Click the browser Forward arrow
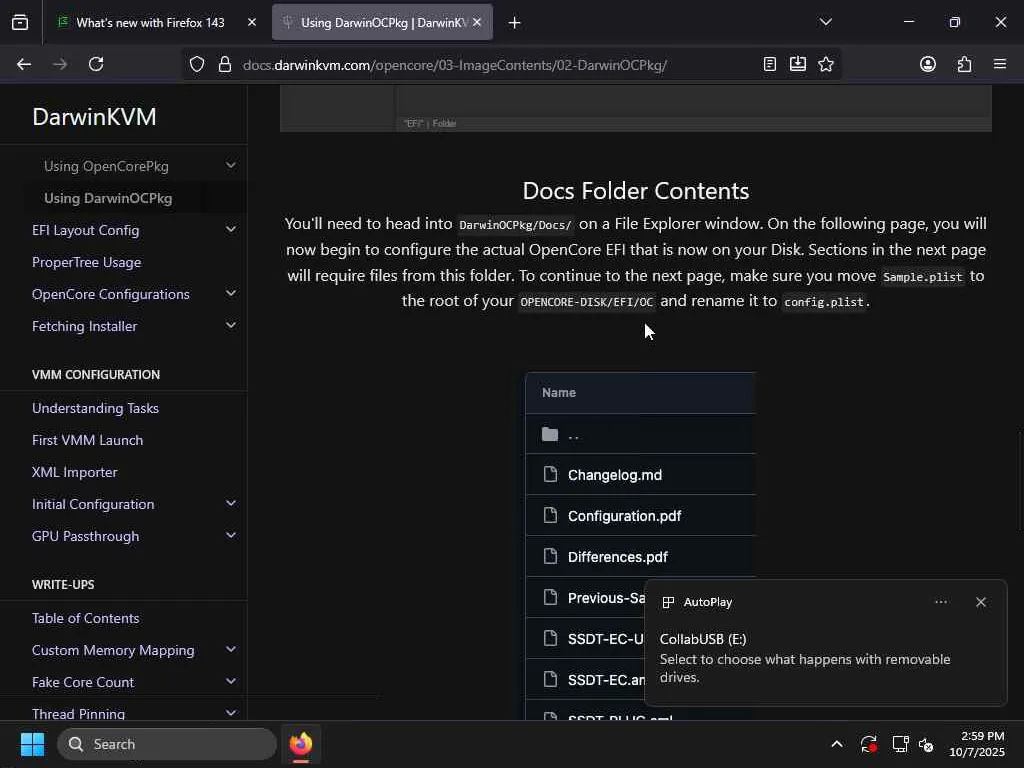This screenshot has height=768, width=1024. click(x=60, y=64)
